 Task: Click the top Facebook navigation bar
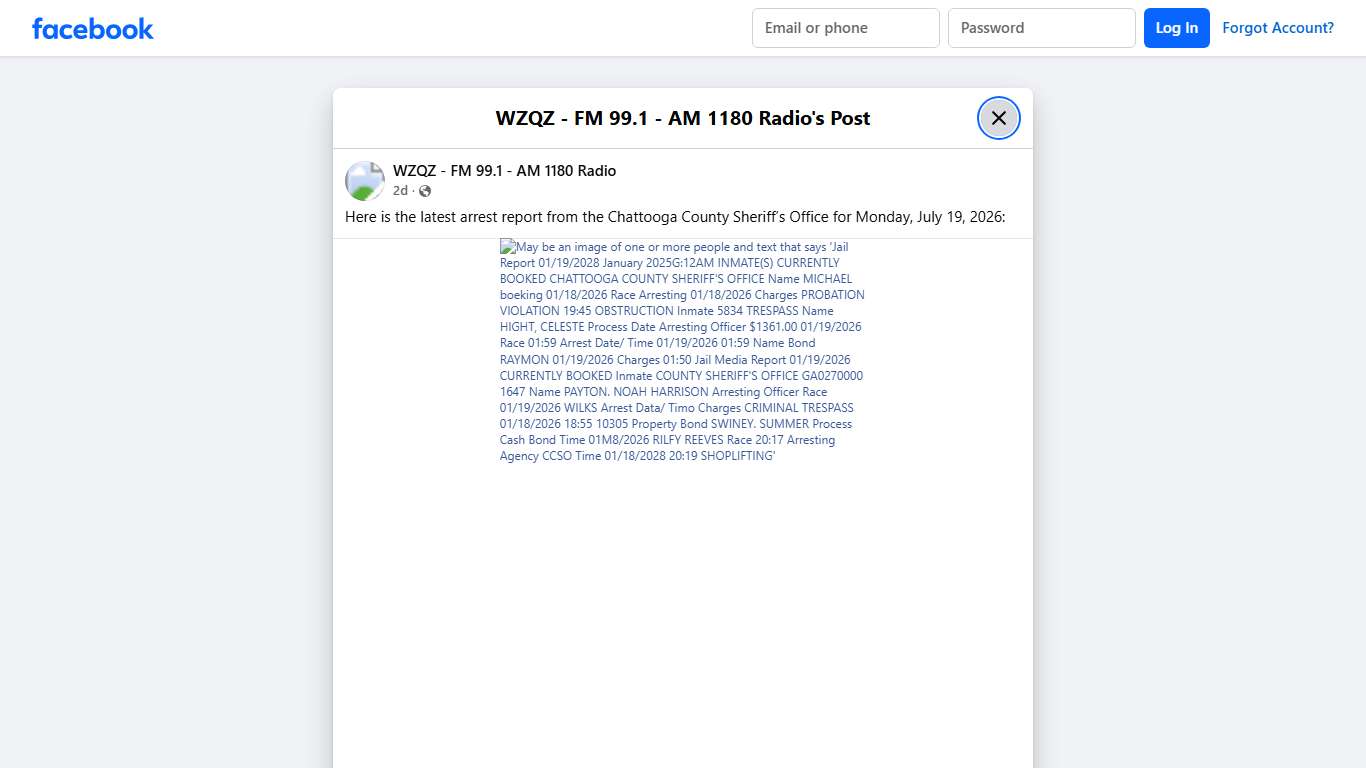point(500,28)
